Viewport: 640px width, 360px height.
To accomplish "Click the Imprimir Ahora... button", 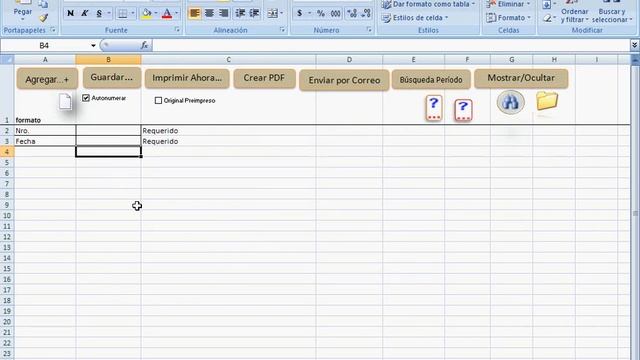I will click(x=187, y=78).
